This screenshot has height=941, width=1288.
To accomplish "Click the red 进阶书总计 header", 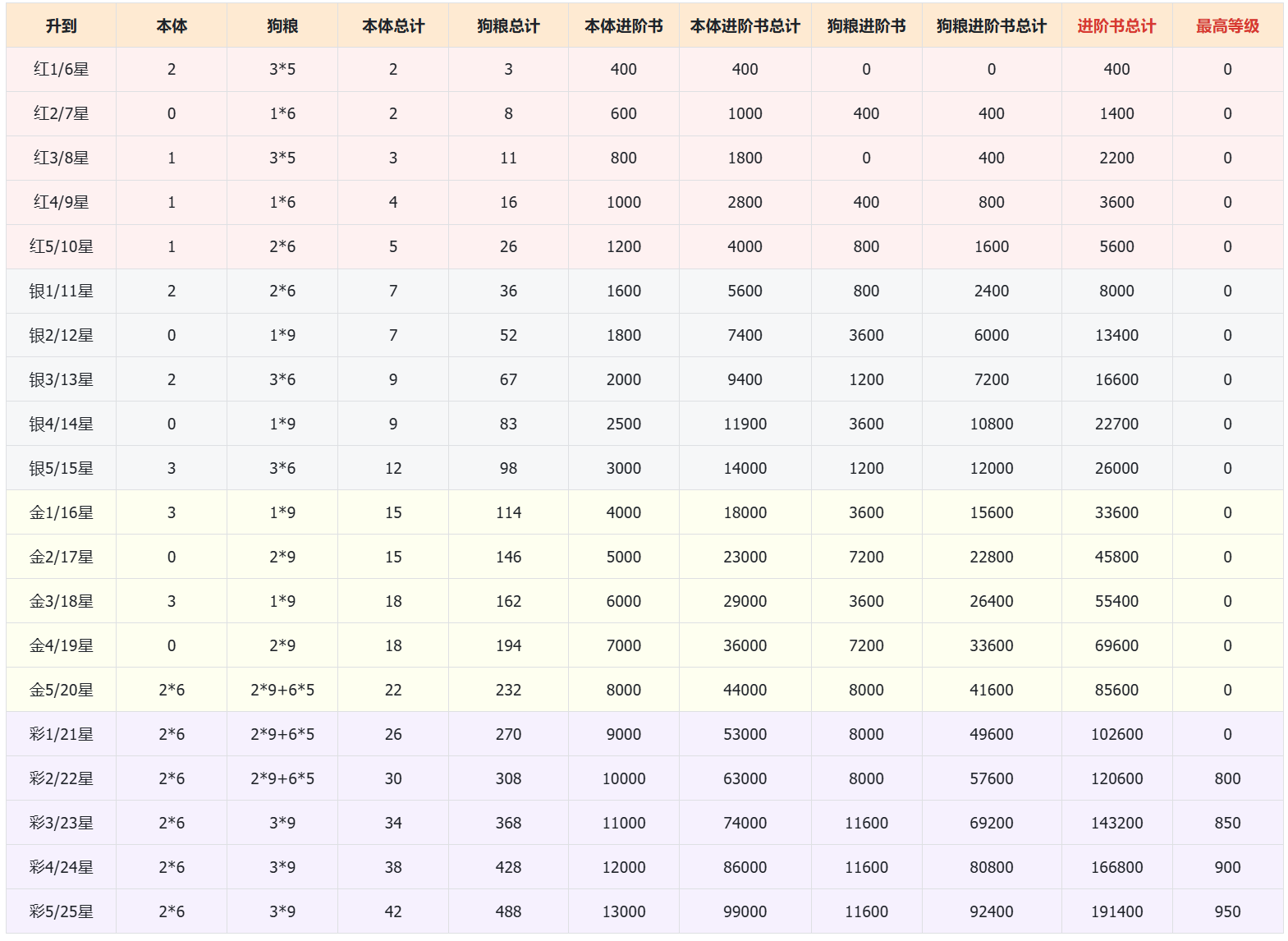I will coord(1116,26).
